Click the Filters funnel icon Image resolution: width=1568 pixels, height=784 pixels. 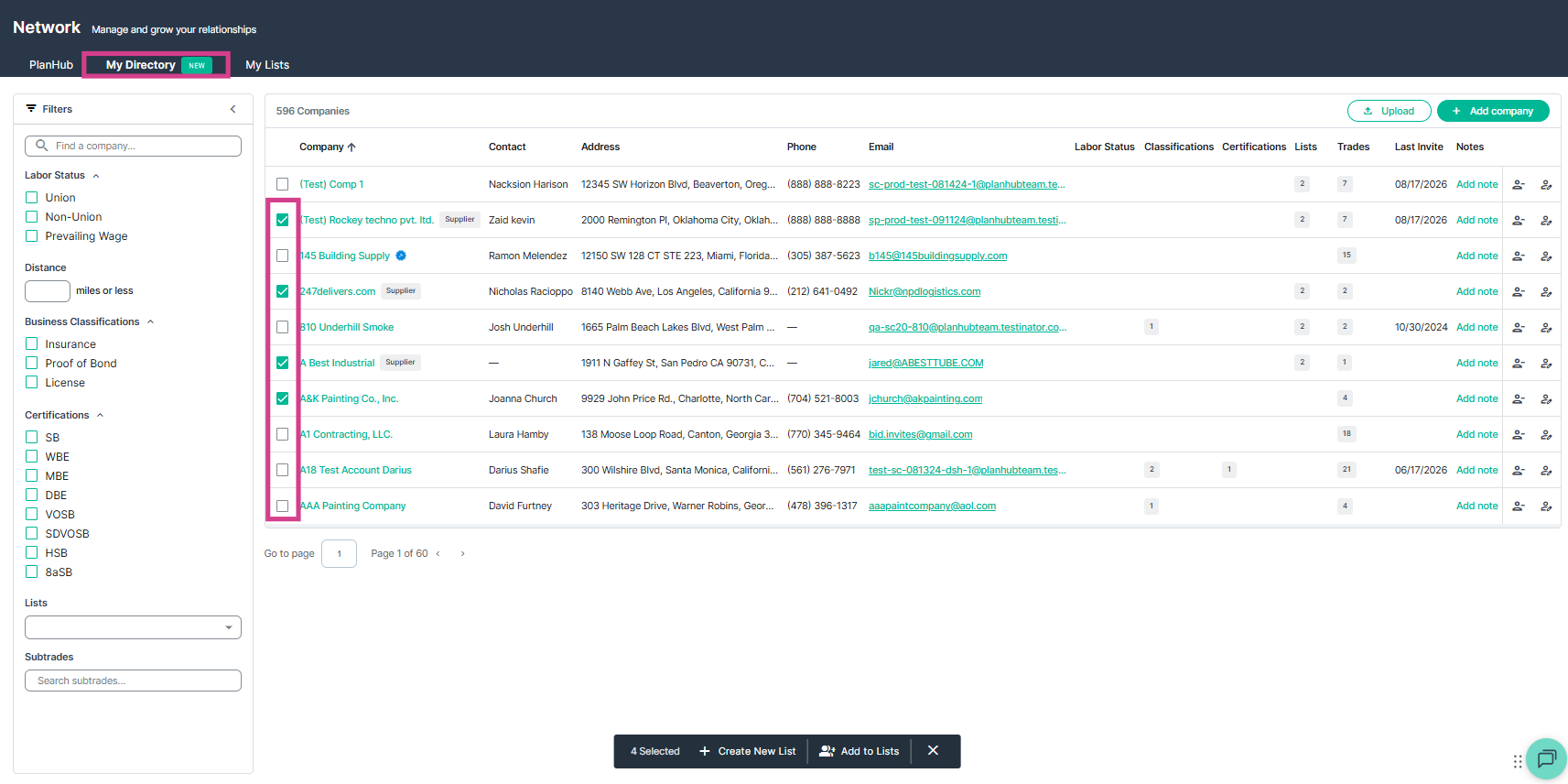pyautogui.click(x=31, y=108)
